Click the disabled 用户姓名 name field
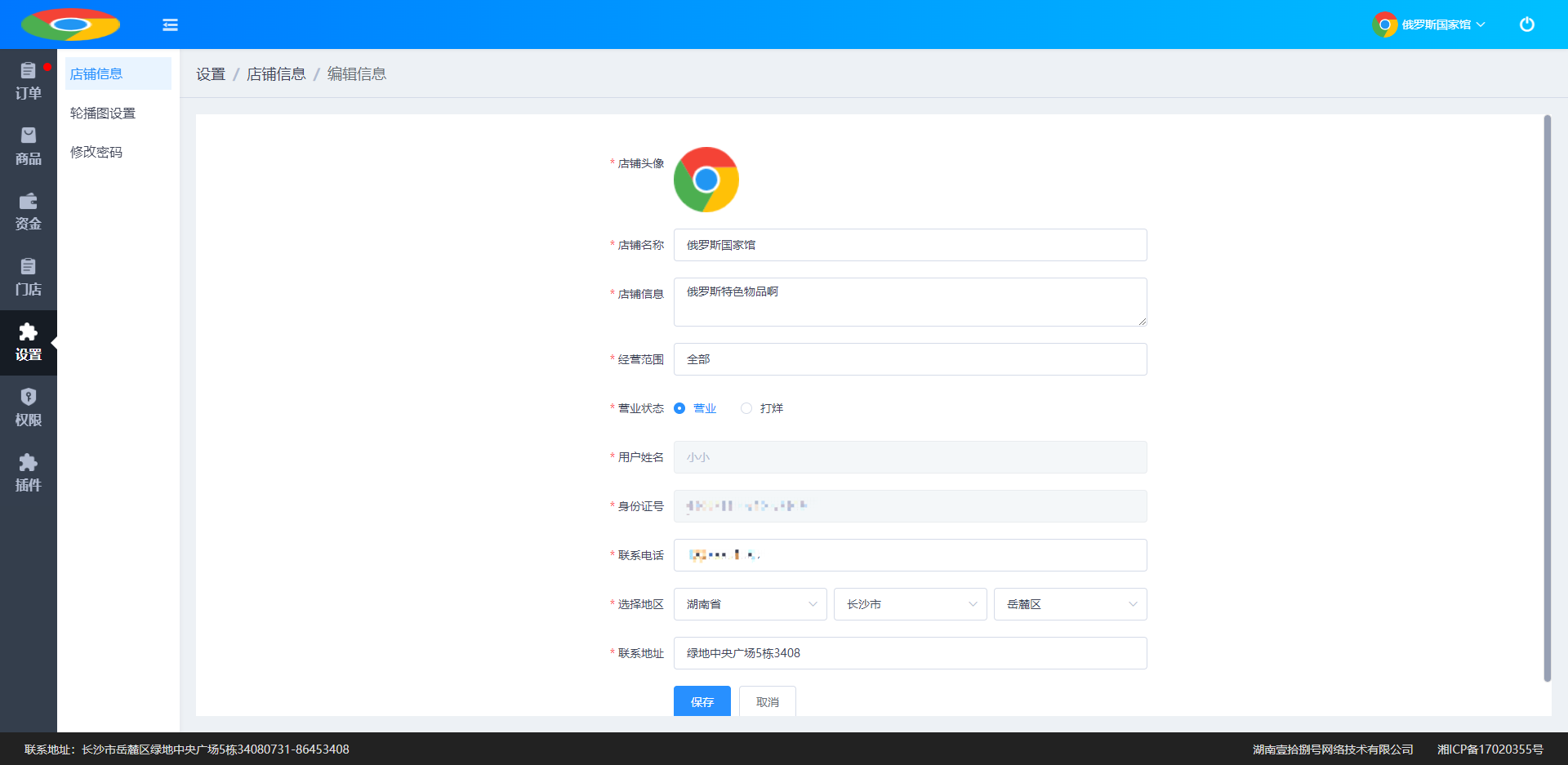Screen dimensions: 1568x765 (911, 457)
